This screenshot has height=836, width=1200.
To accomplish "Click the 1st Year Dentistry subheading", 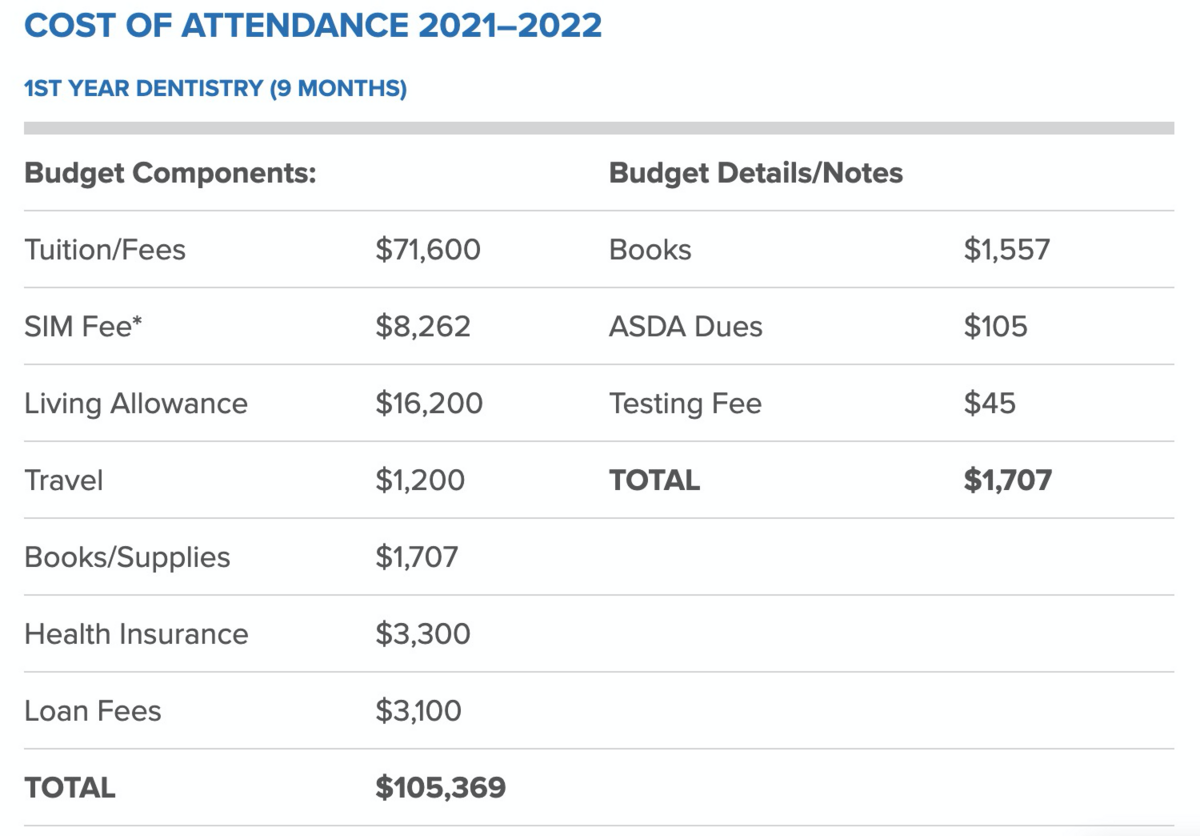I will coord(215,89).
